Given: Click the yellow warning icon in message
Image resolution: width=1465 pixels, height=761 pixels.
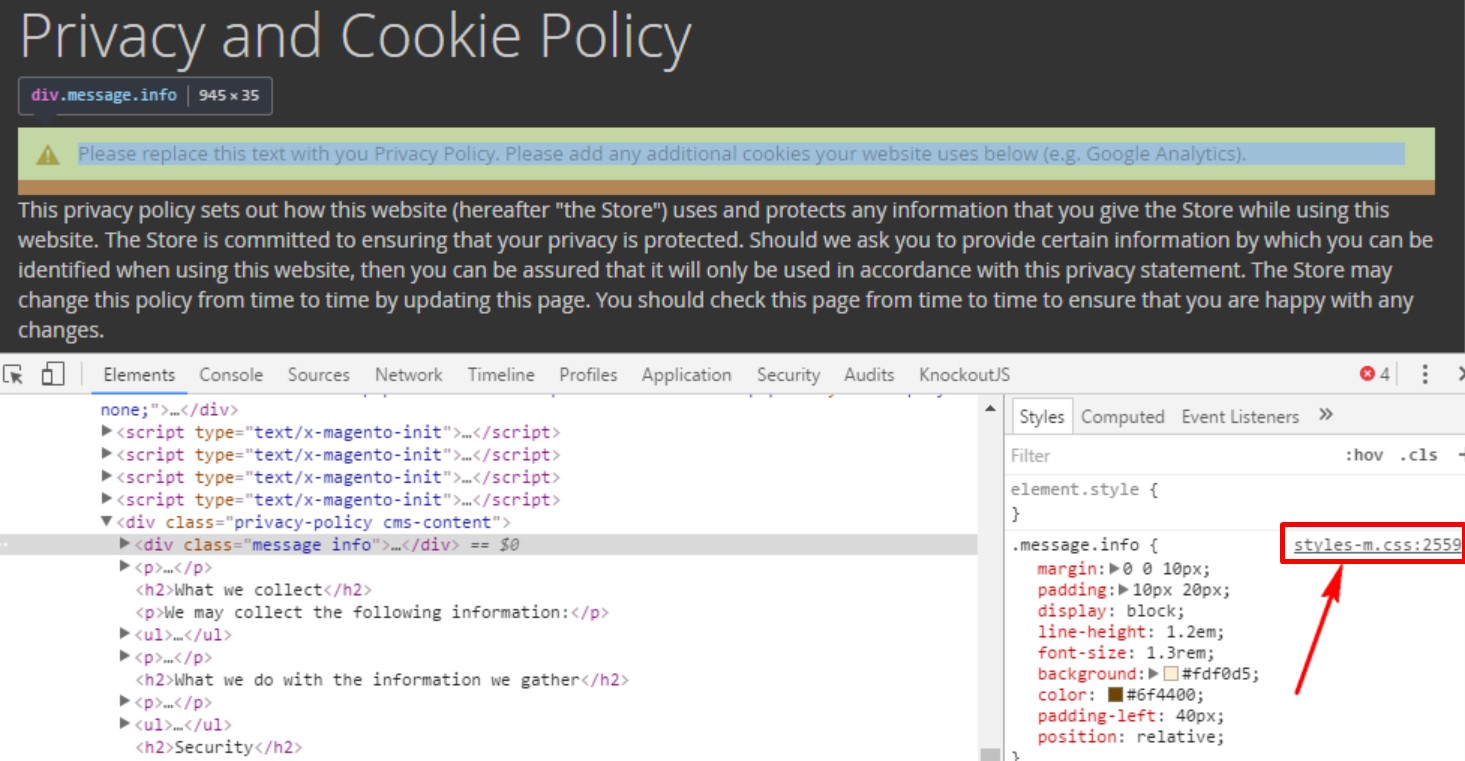Looking at the screenshot, I should click(x=48, y=155).
